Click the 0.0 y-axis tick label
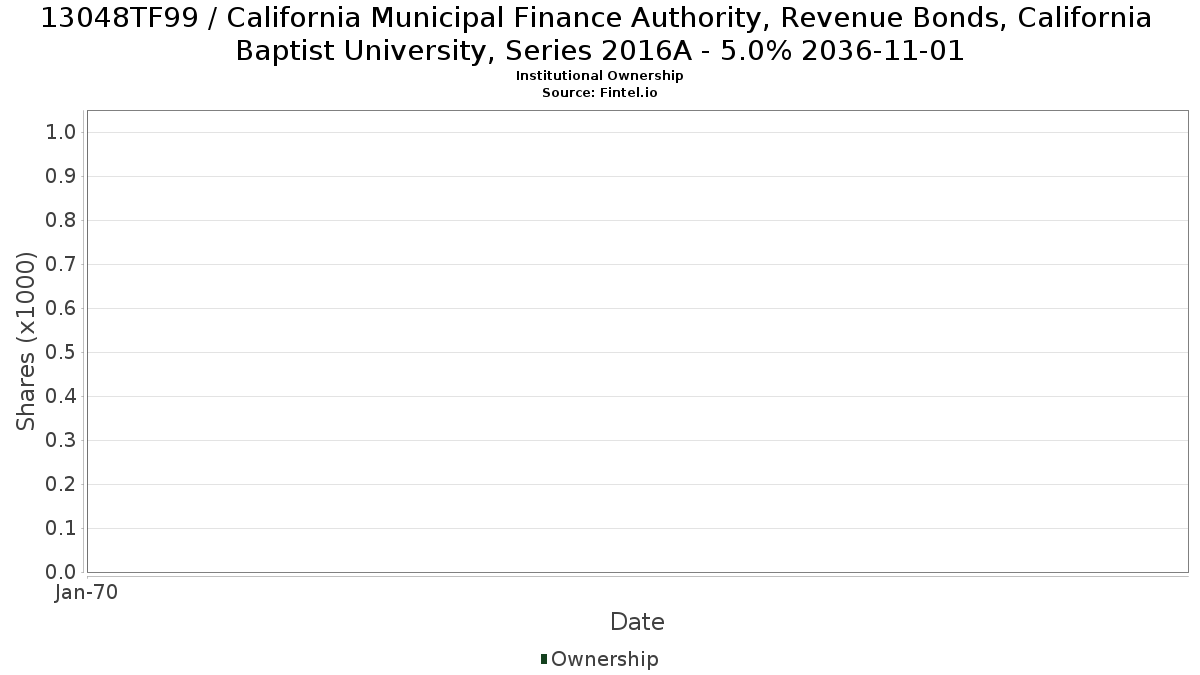Screen dimensions: 1200x675 62,573
